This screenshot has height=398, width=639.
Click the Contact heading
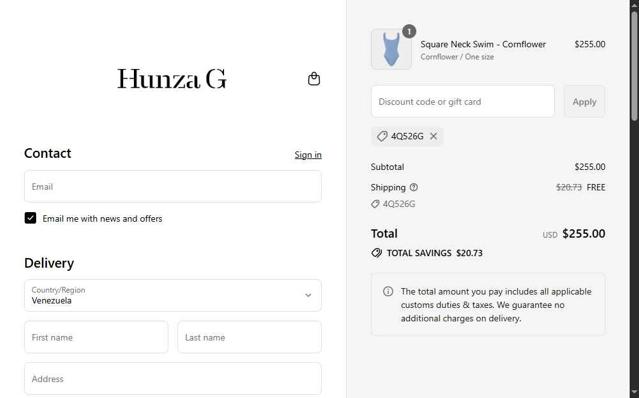click(48, 153)
